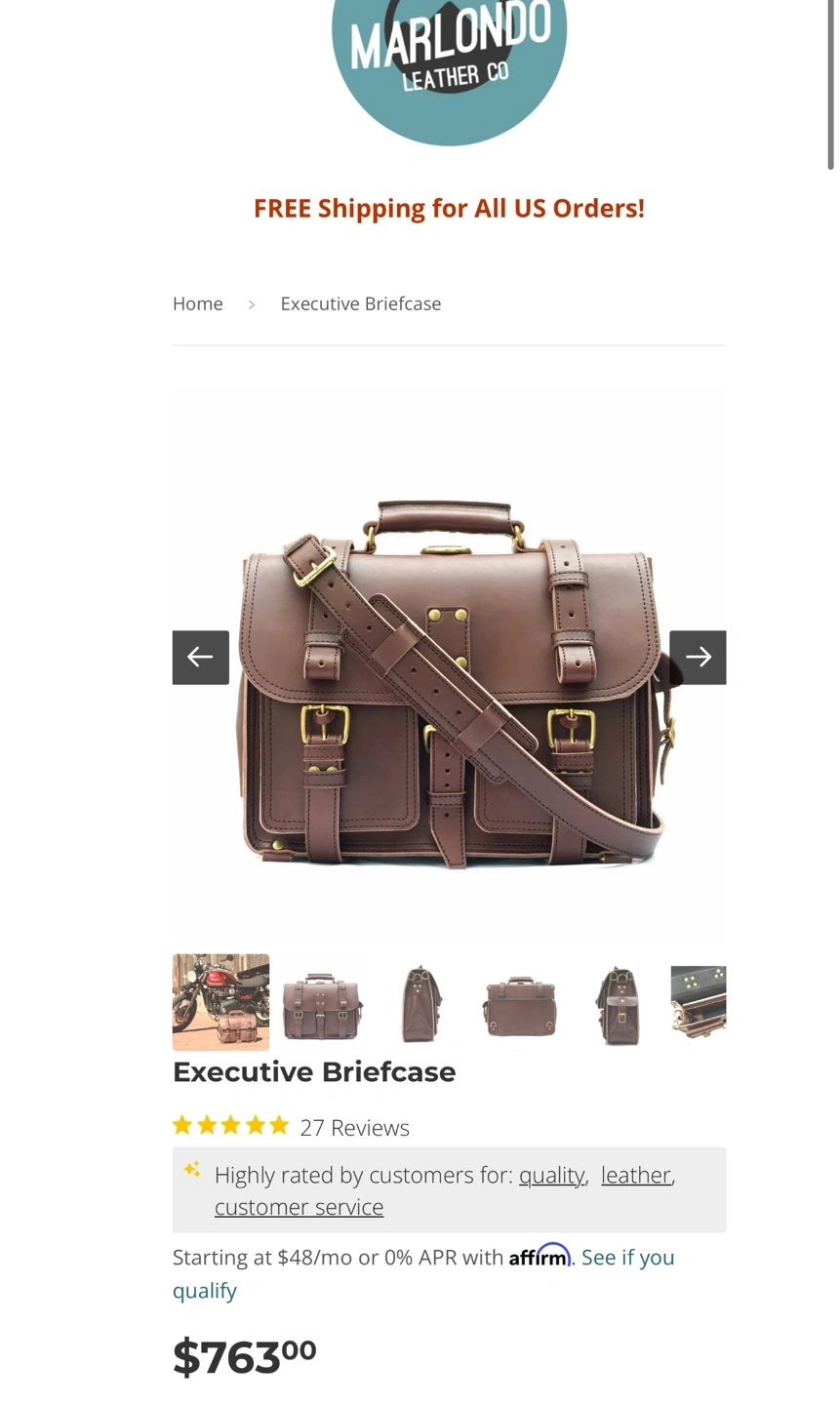The width and height of the screenshot is (840, 1405).
Task: Click See if you qualify link
Action: [x=423, y=1273]
